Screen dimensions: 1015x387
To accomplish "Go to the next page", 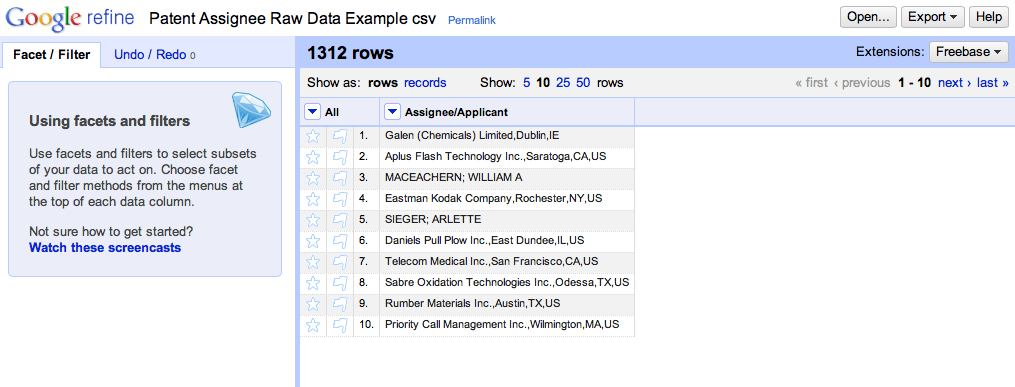I will [x=955, y=83].
